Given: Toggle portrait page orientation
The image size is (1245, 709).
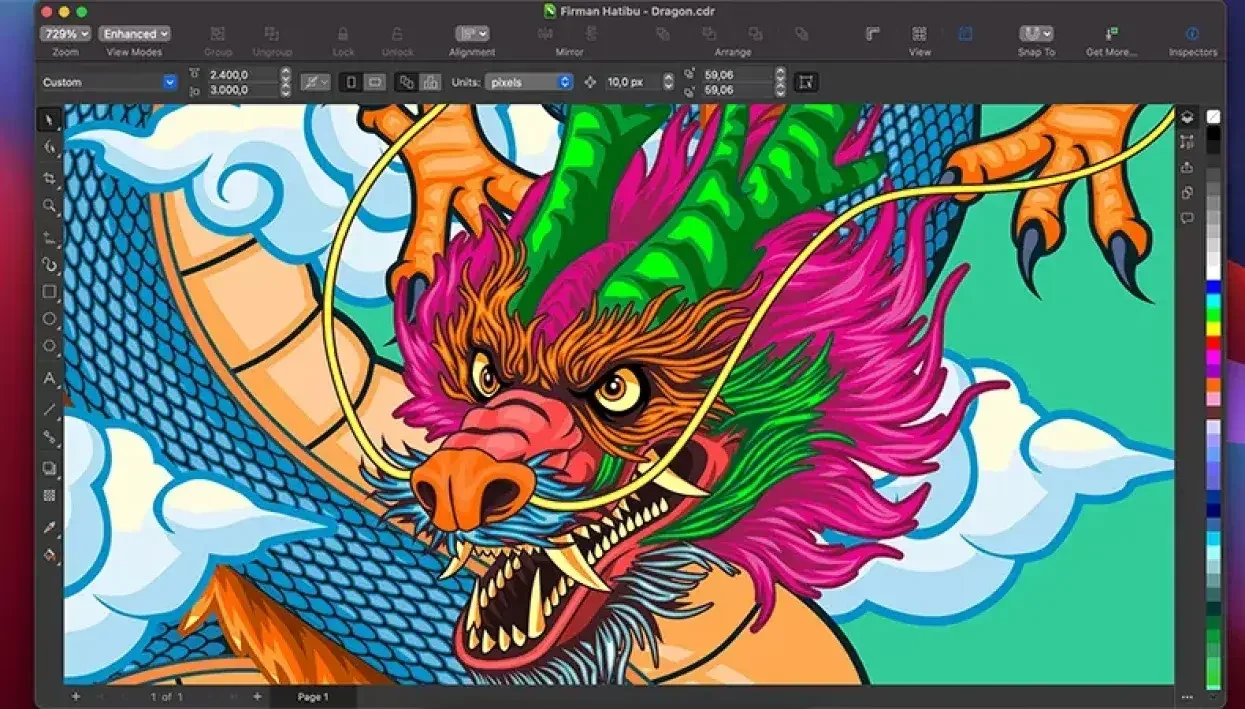Looking at the screenshot, I should coord(351,82).
